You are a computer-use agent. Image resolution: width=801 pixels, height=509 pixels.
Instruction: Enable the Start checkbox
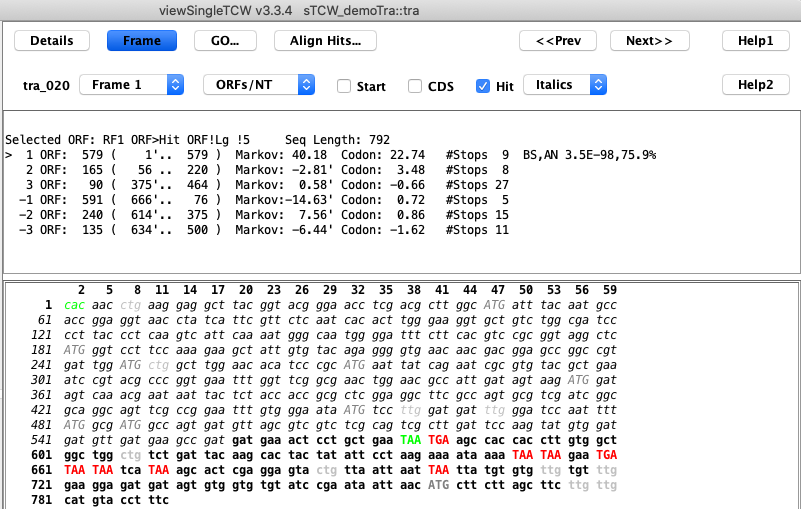pyautogui.click(x=344, y=87)
